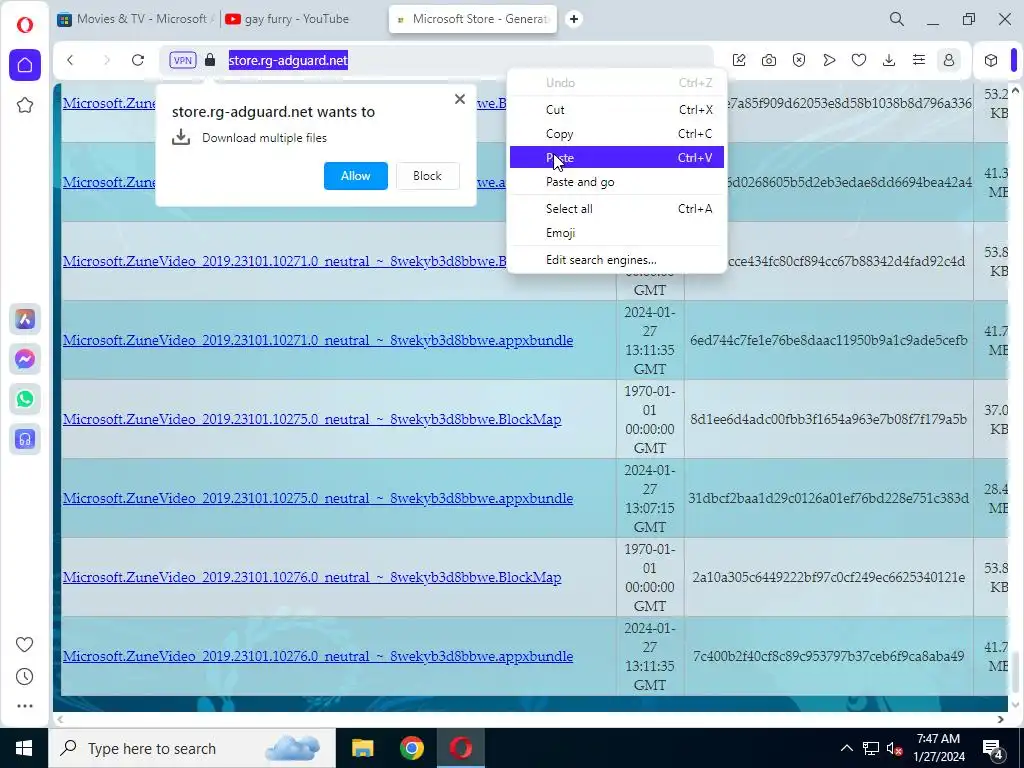Viewport: 1024px width, 768px height.
Task: Open Messenger in sidebar
Action: [x=25, y=359]
